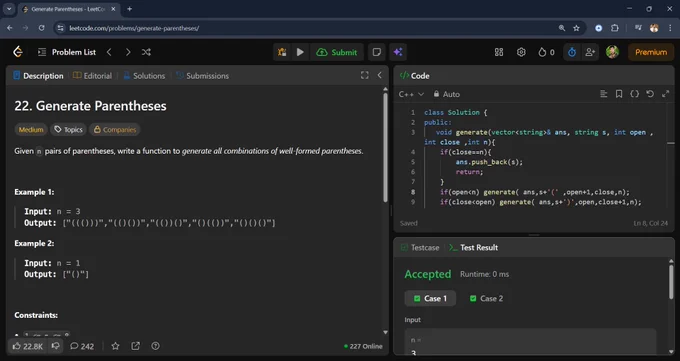The image size is (680, 361).
Task: Open the notes icon beside Submit
Action: pos(376,52)
